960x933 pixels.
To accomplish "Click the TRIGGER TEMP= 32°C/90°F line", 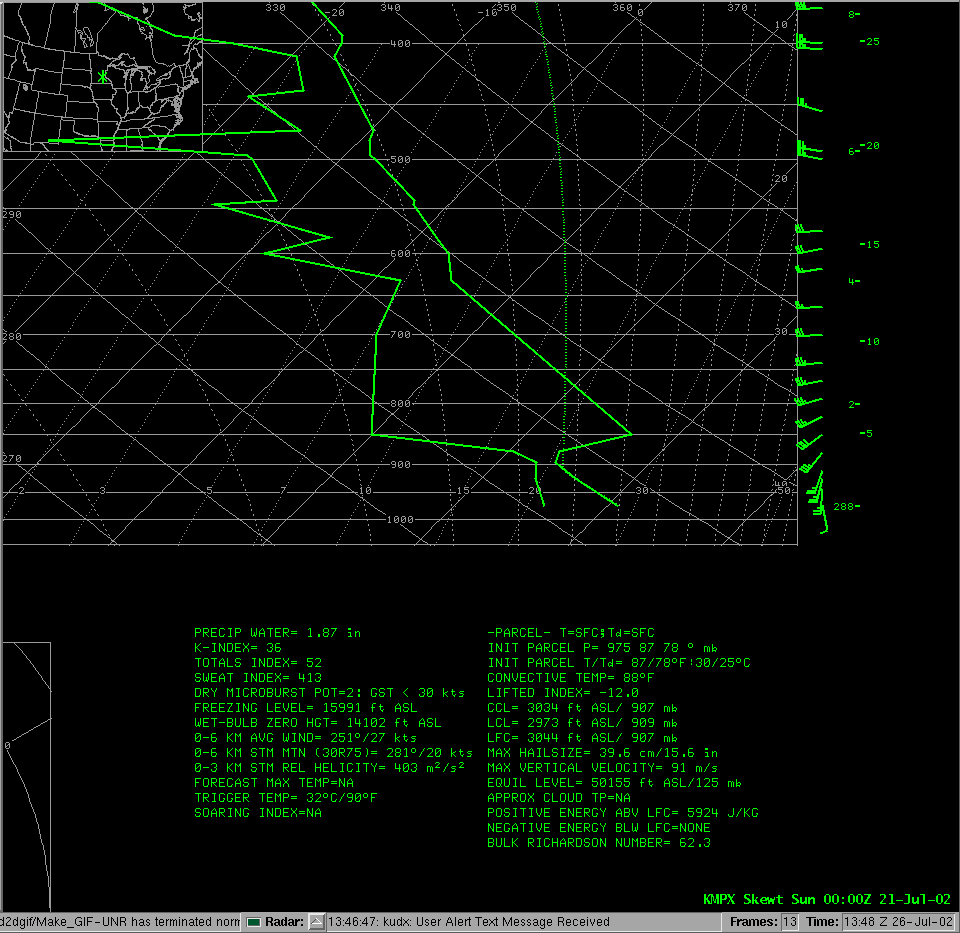I will click(285, 798).
